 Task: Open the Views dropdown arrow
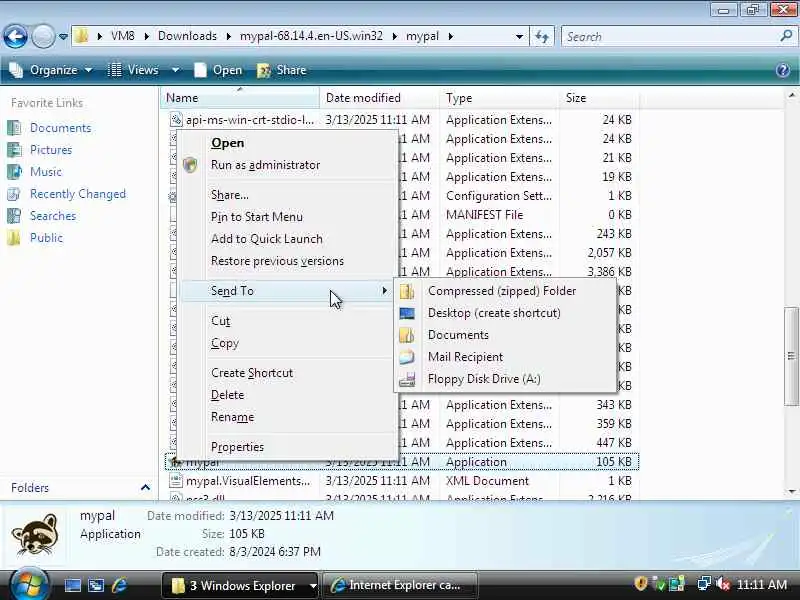click(x=175, y=70)
